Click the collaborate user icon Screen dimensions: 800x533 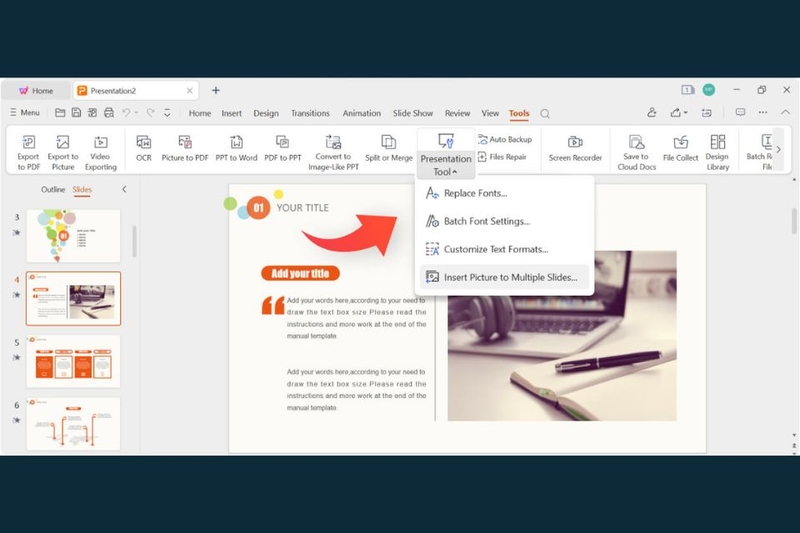[652, 113]
